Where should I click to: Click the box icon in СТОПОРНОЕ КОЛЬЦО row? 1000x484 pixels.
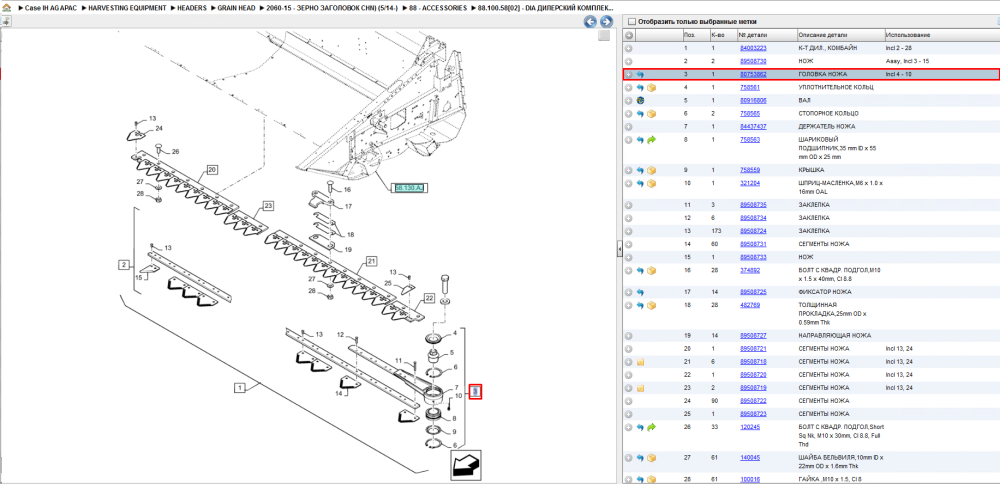tap(652, 114)
